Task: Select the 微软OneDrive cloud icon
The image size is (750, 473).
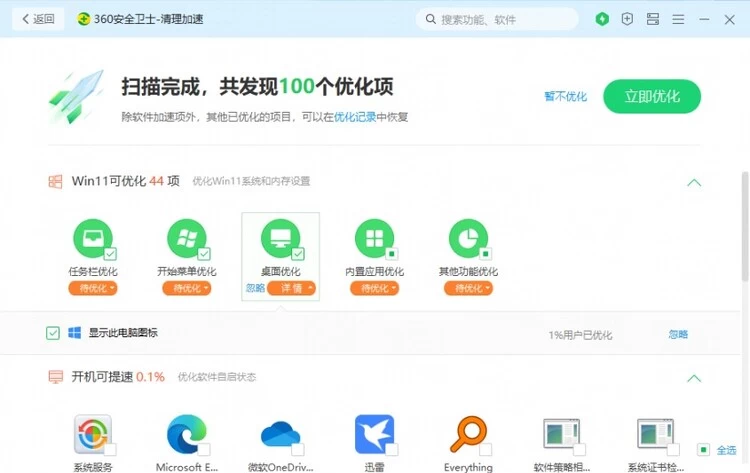Action: click(280, 435)
